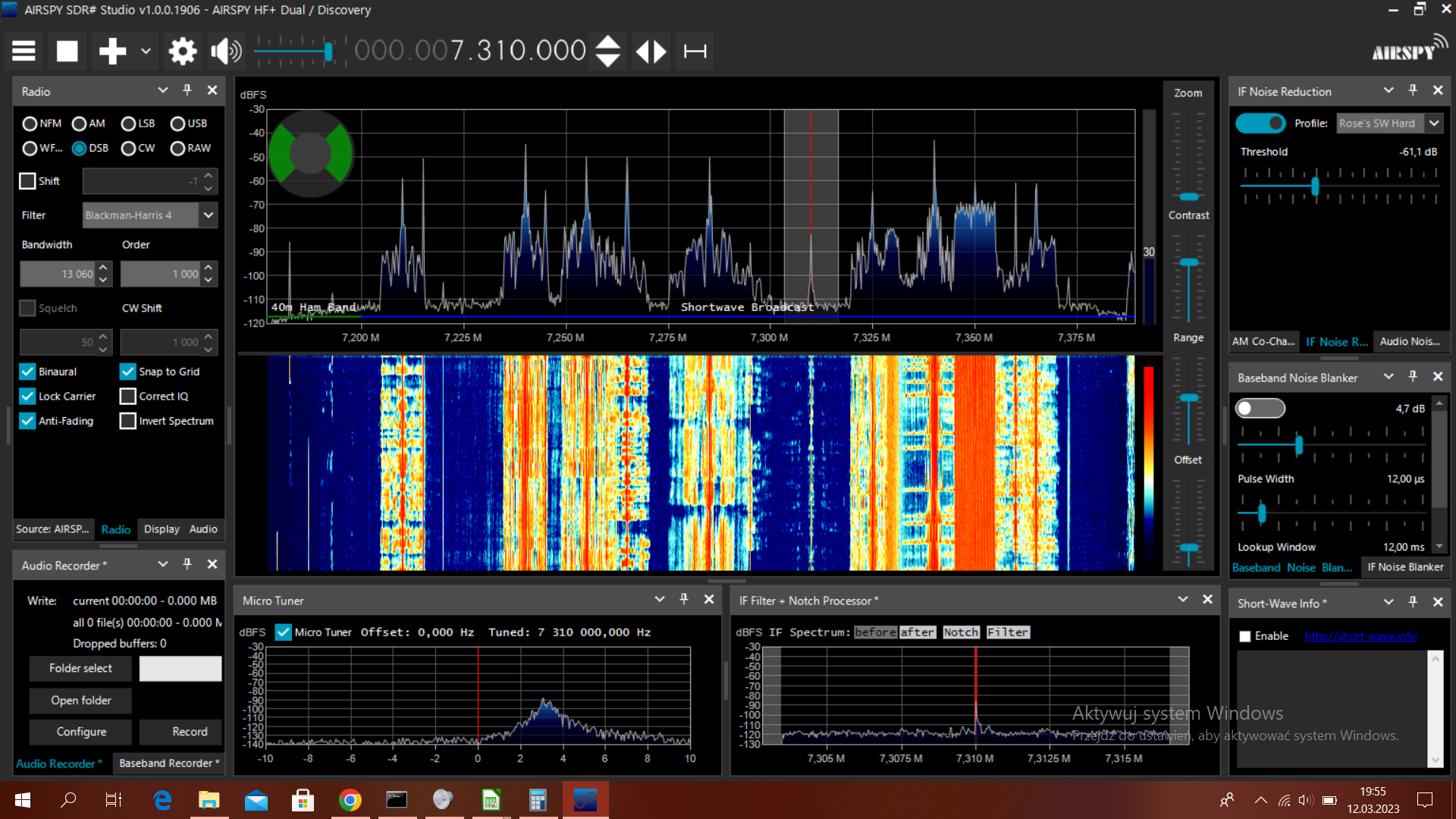Close the Radio panel
Viewport: 1456px width, 819px height.
[x=212, y=90]
